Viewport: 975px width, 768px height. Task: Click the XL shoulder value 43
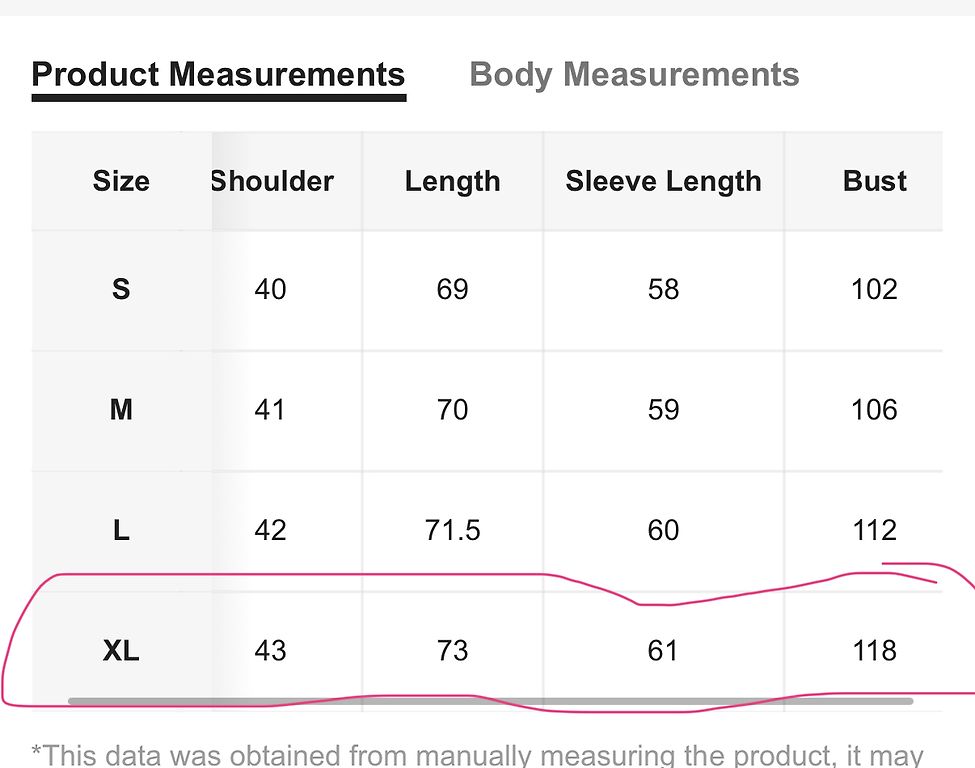click(x=270, y=651)
